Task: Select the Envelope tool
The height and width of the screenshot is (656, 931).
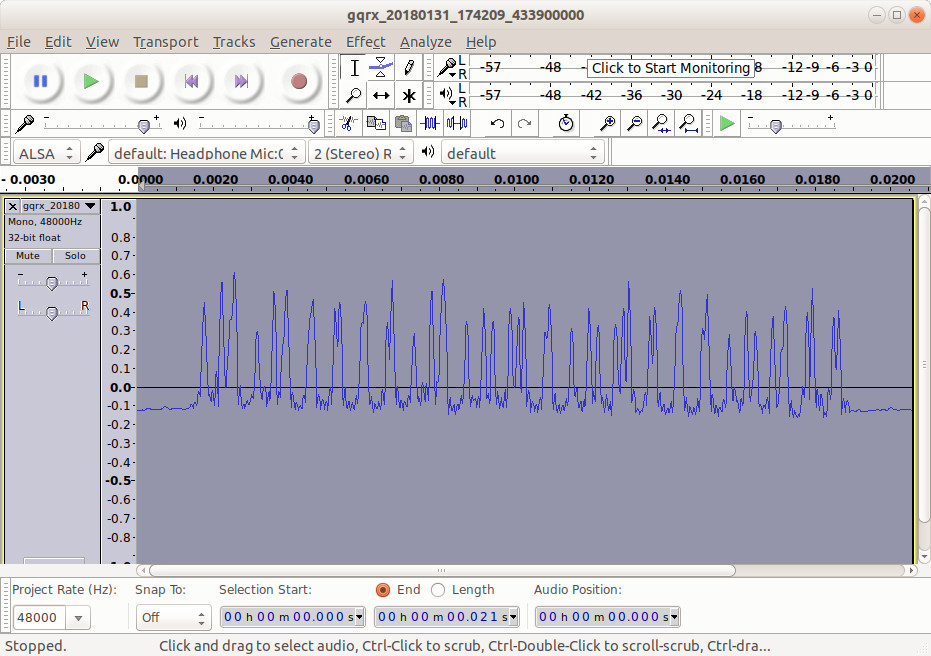Action: point(381,68)
